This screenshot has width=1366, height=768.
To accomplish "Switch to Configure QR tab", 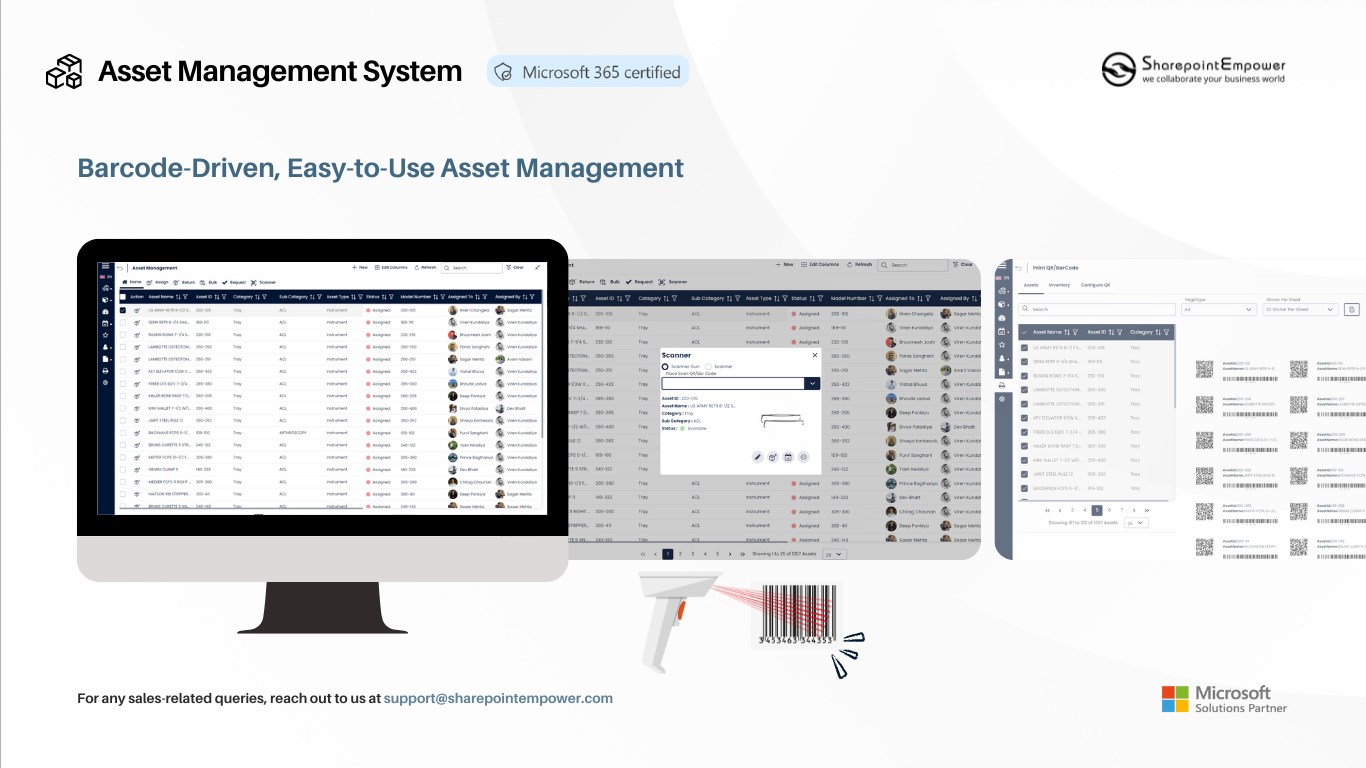I will tap(1095, 285).
